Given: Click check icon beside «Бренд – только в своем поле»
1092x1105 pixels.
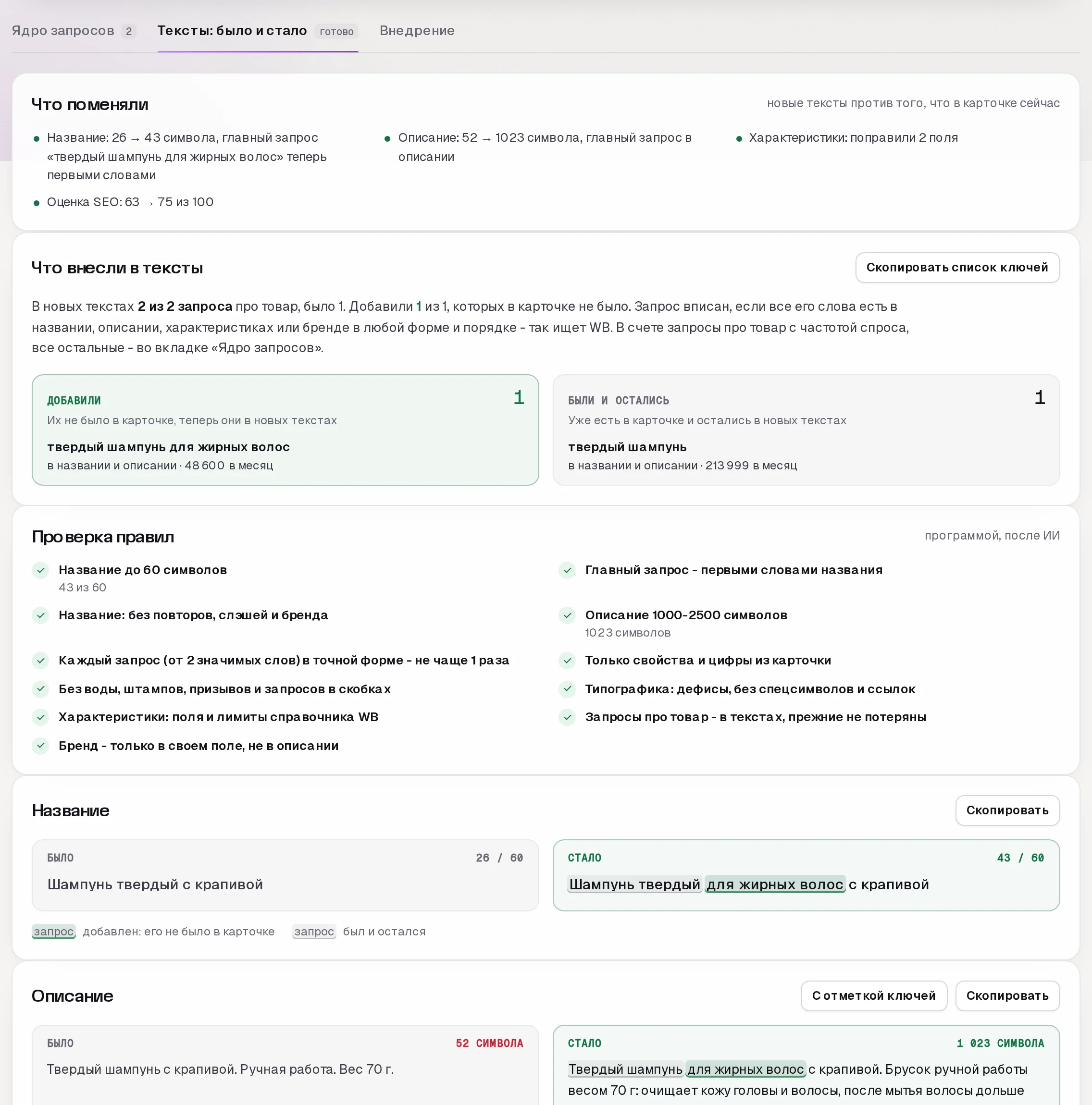Looking at the screenshot, I should click(41, 745).
